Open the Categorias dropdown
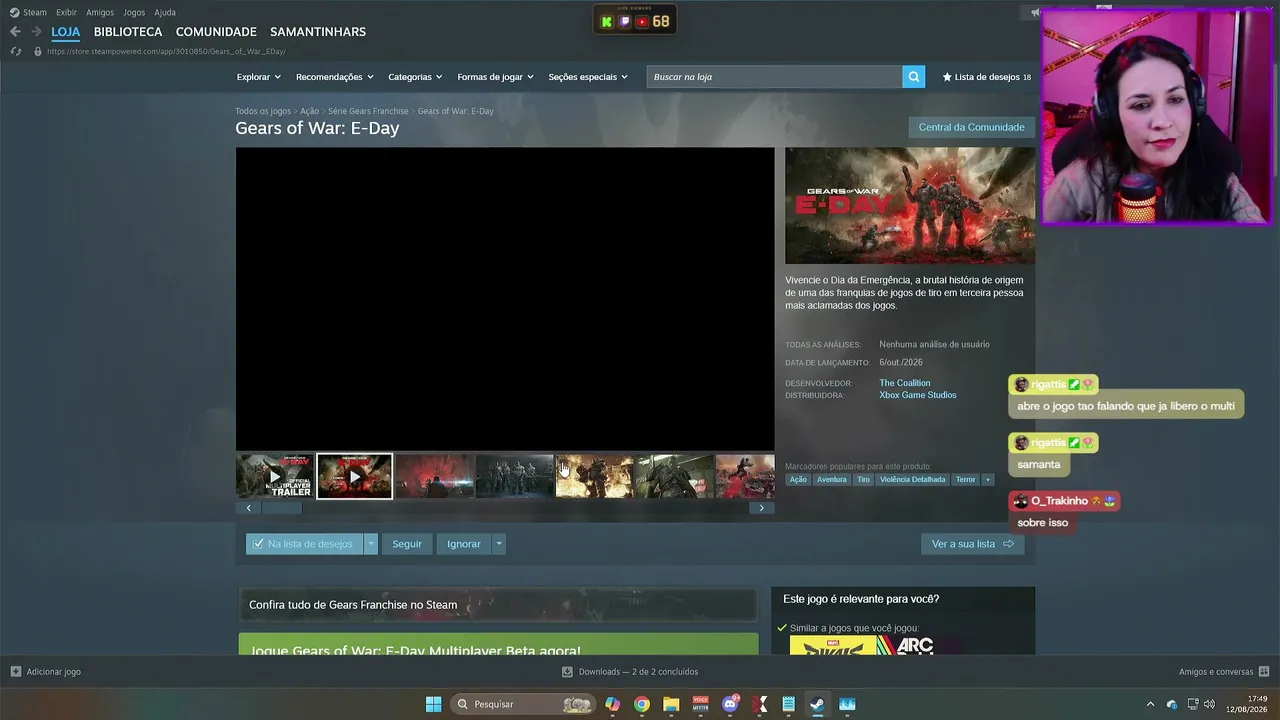 pyautogui.click(x=415, y=77)
